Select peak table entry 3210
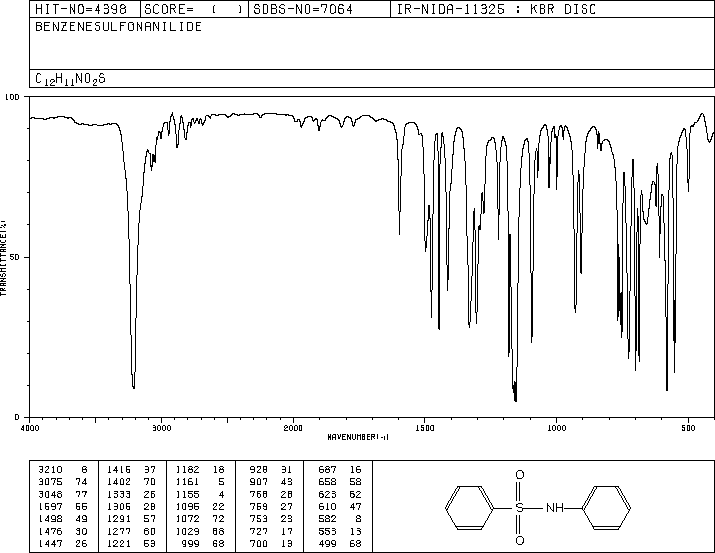 point(62,470)
